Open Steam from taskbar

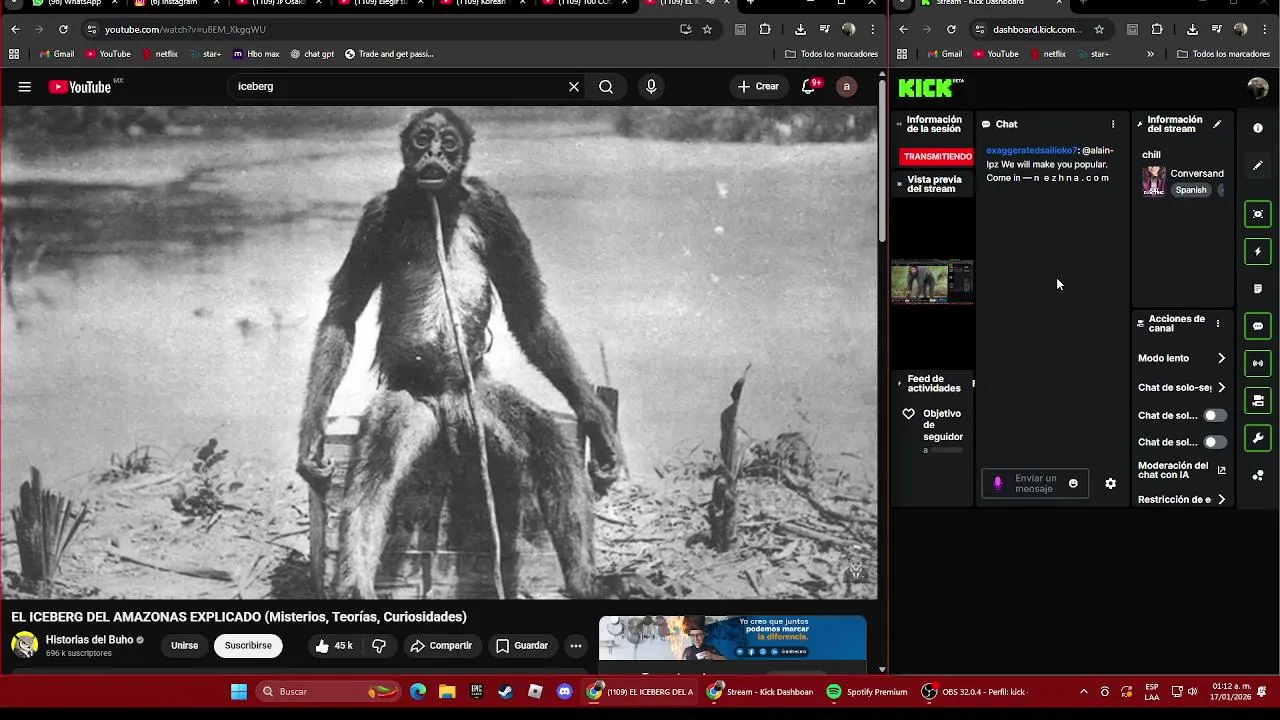[x=506, y=692]
